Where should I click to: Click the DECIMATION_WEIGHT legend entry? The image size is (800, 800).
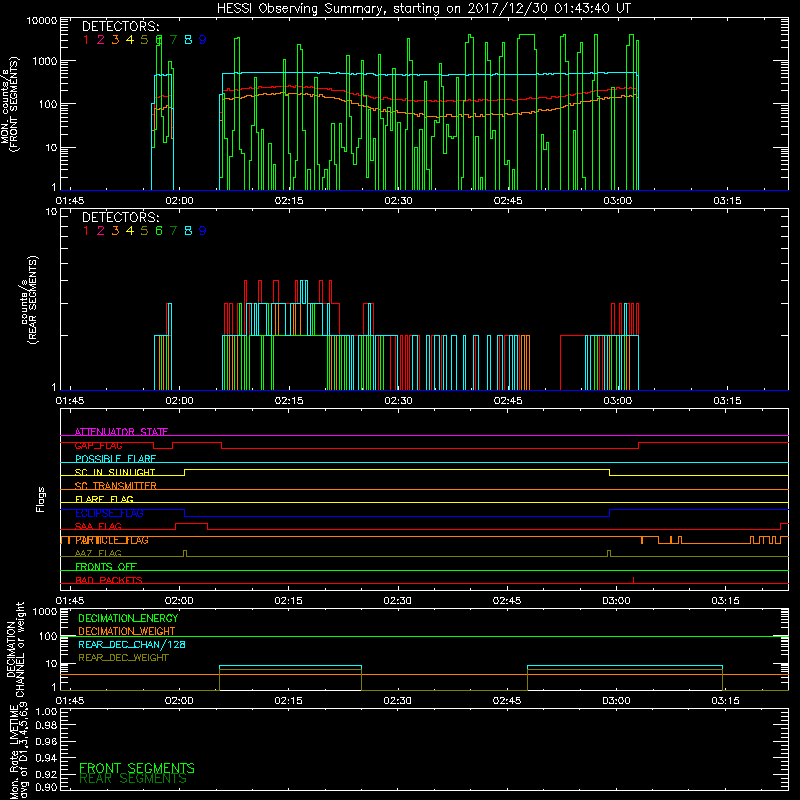[x=127, y=631]
